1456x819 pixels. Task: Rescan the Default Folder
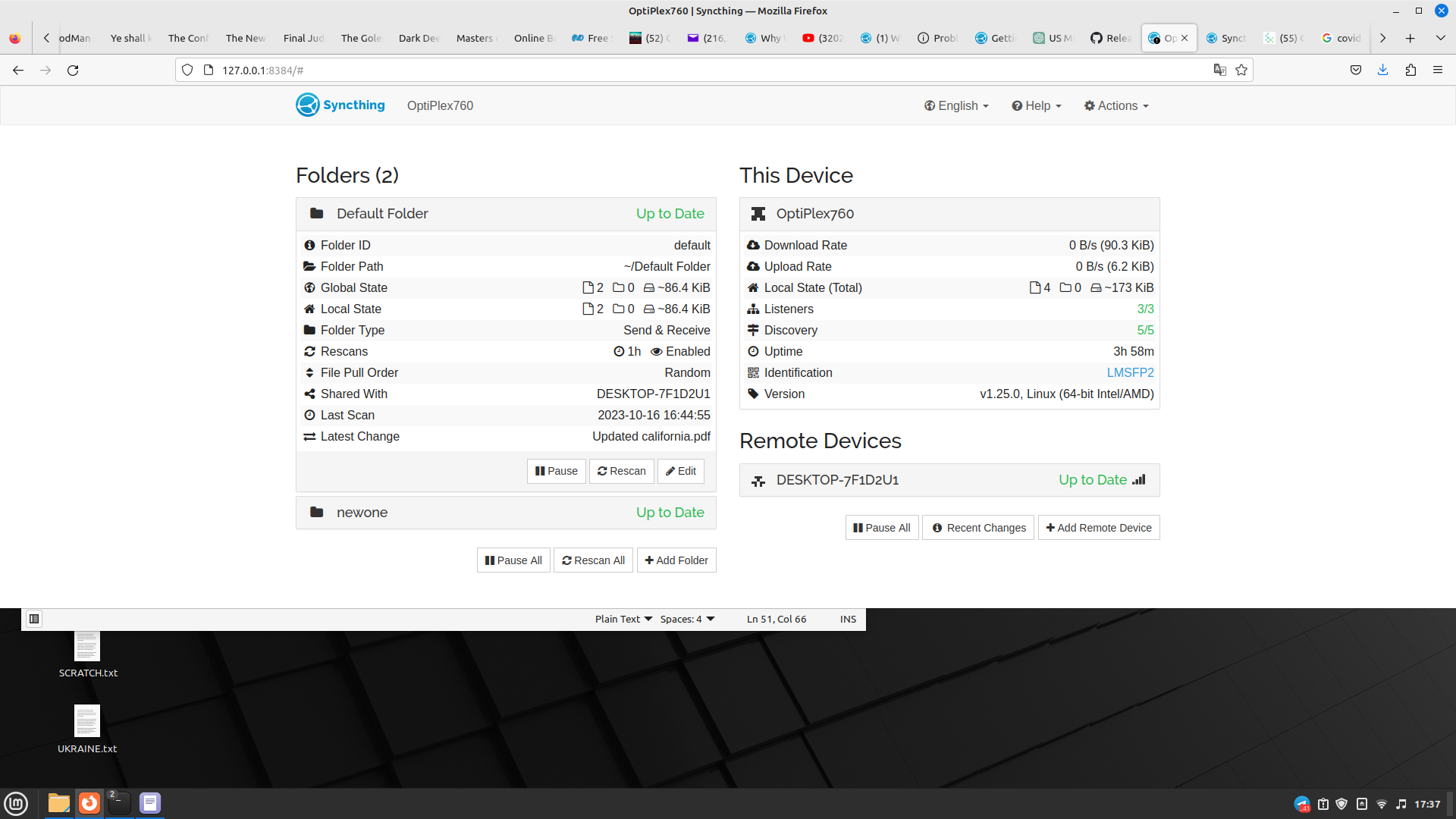click(621, 471)
